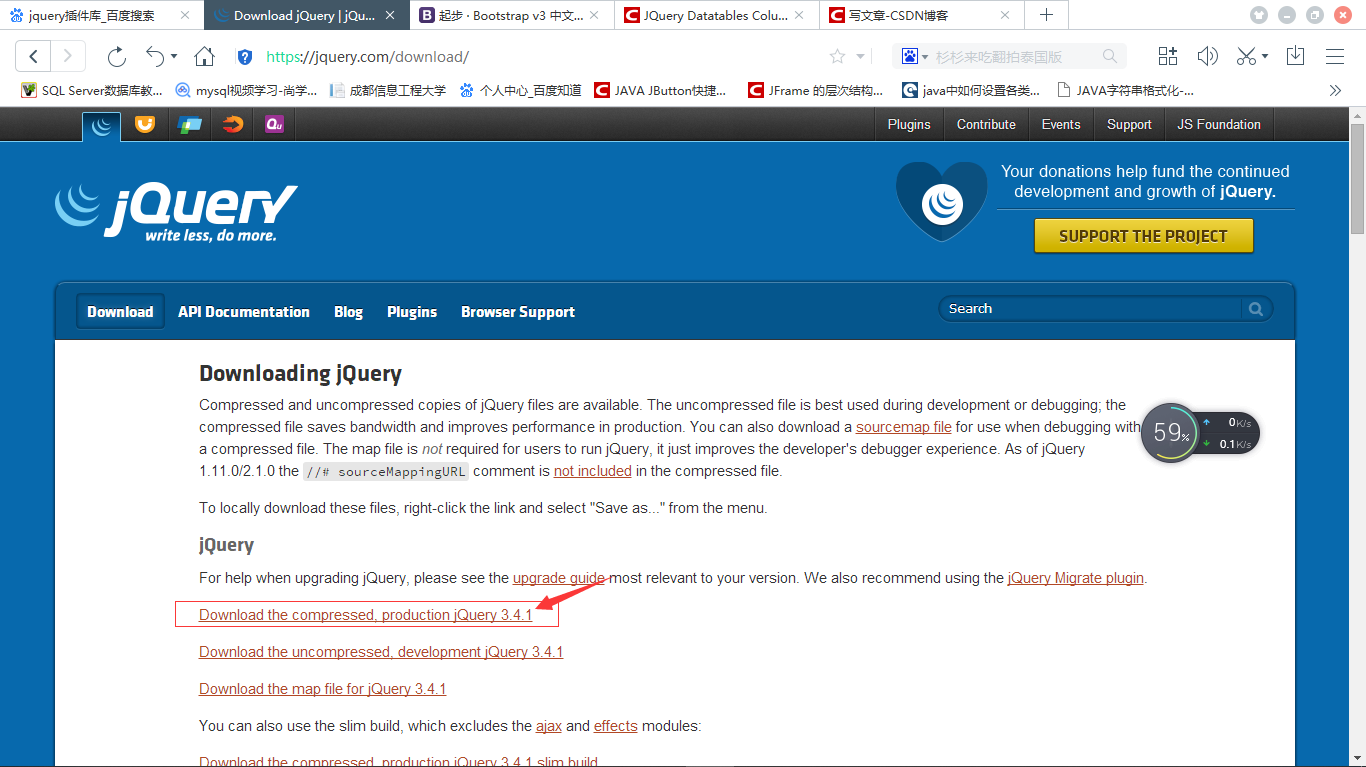Click the 59% download speed indicator

1170,432
